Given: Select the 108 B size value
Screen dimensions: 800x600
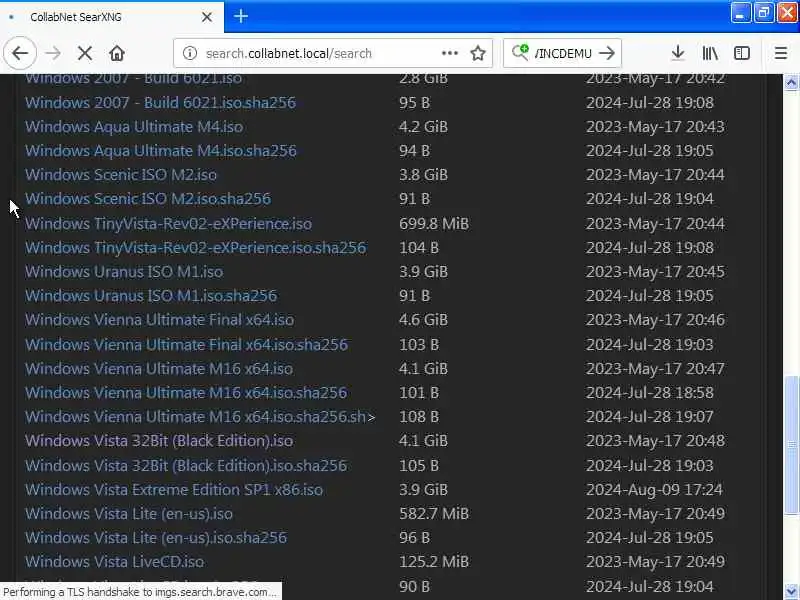Looking at the screenshot, I should 419,416.
